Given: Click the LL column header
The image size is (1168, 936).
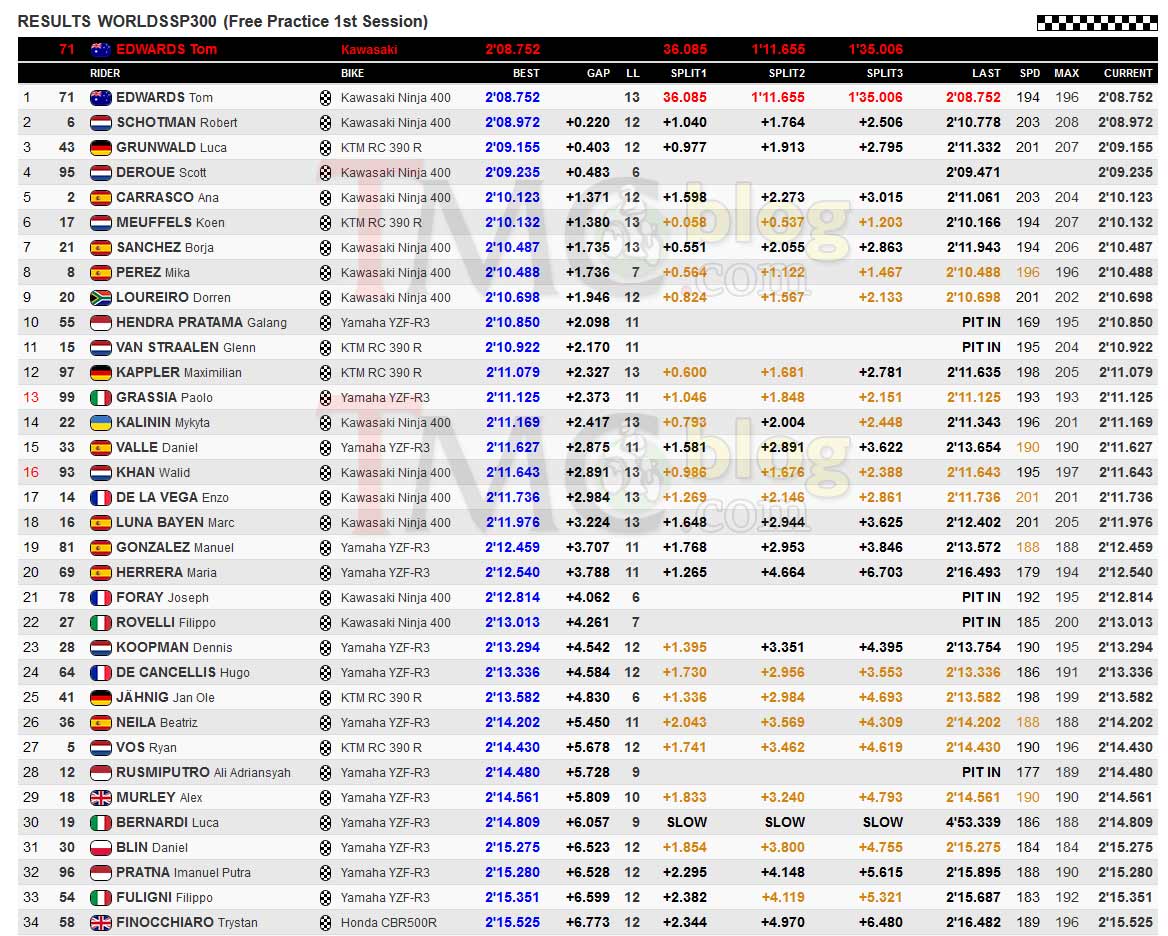Looking at the screenshot, I should coord(632,73).
